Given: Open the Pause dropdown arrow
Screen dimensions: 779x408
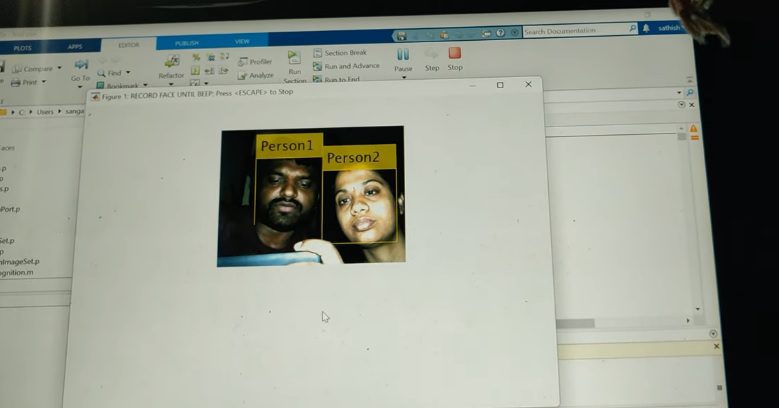Looking at the screenshot, I should [x=403, y=77].
